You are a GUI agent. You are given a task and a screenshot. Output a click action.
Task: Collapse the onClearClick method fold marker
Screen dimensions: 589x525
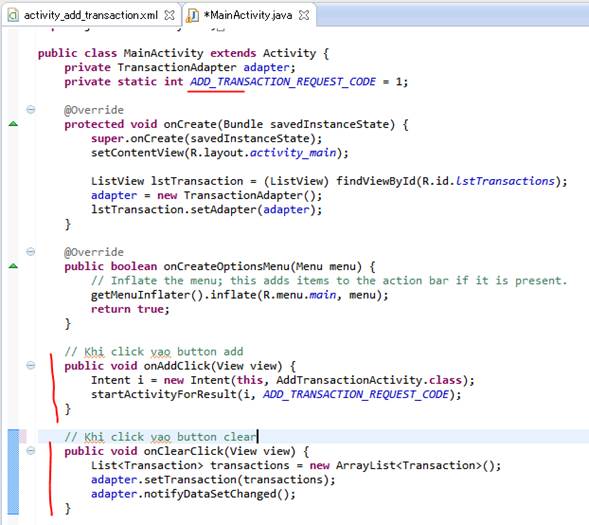click(31, 451)
